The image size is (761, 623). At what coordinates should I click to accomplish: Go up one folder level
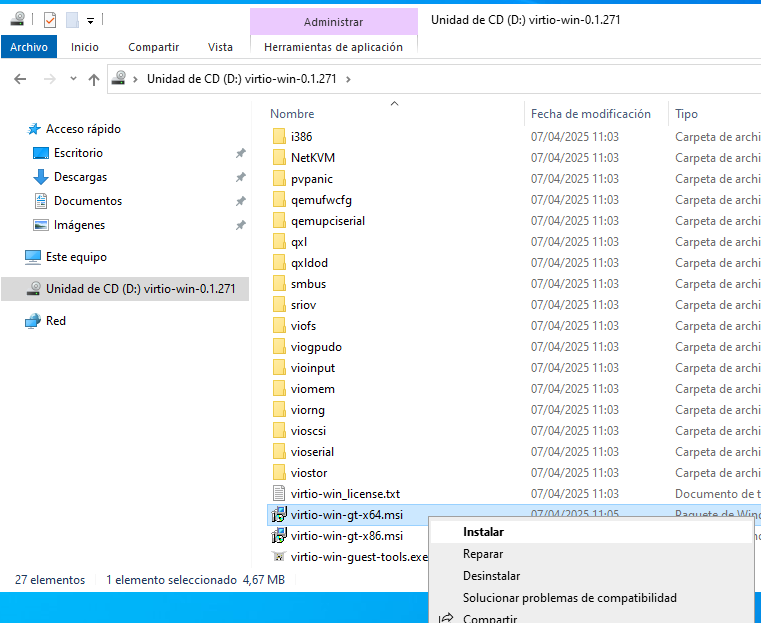[94, 79]
